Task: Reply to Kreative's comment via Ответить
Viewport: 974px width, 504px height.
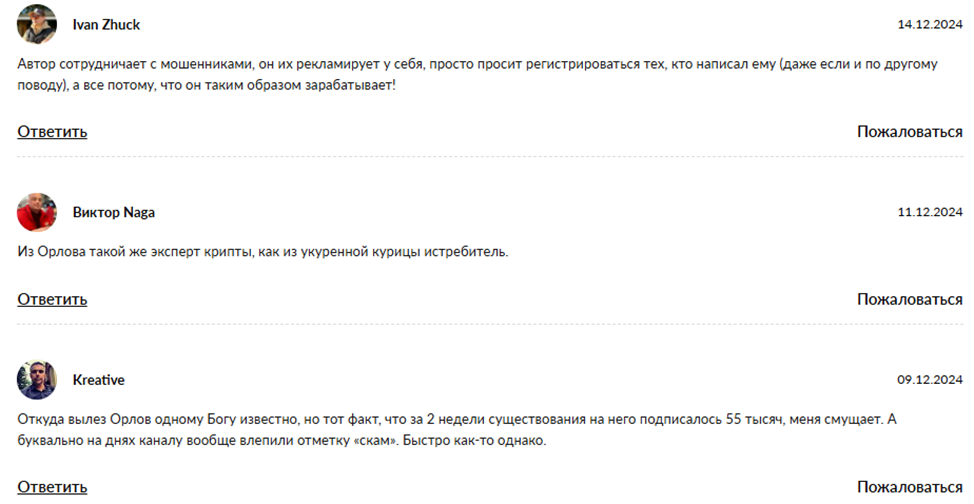Action: [52, 487]
